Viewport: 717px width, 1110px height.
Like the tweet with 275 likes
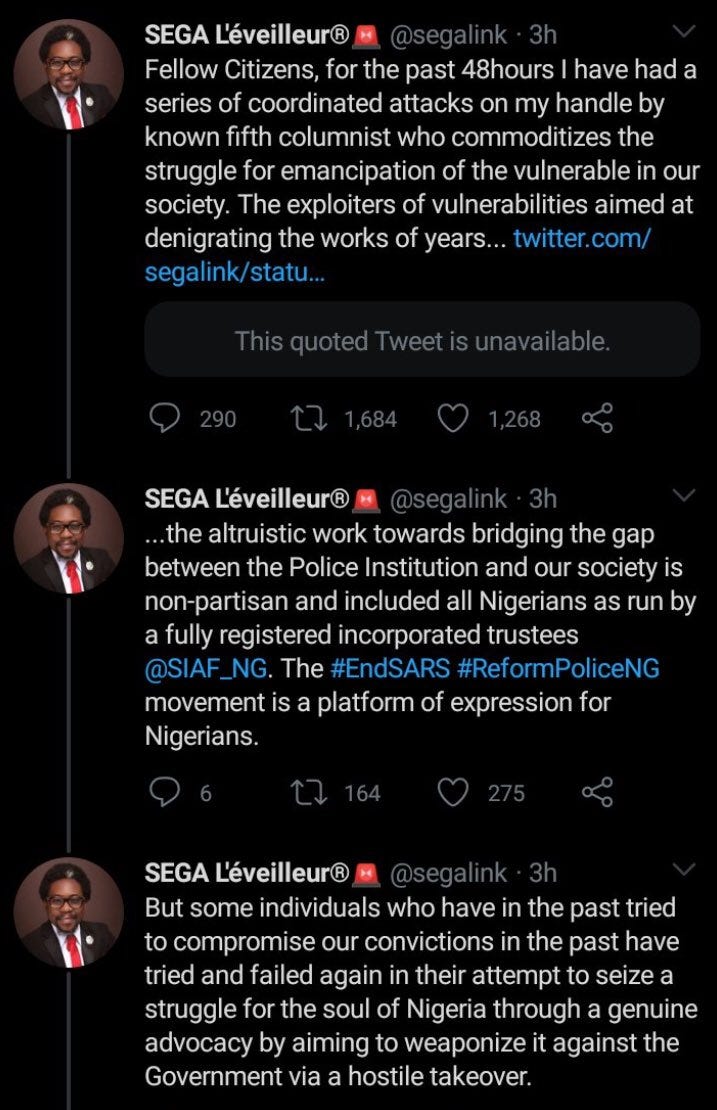tap(455, 793)
